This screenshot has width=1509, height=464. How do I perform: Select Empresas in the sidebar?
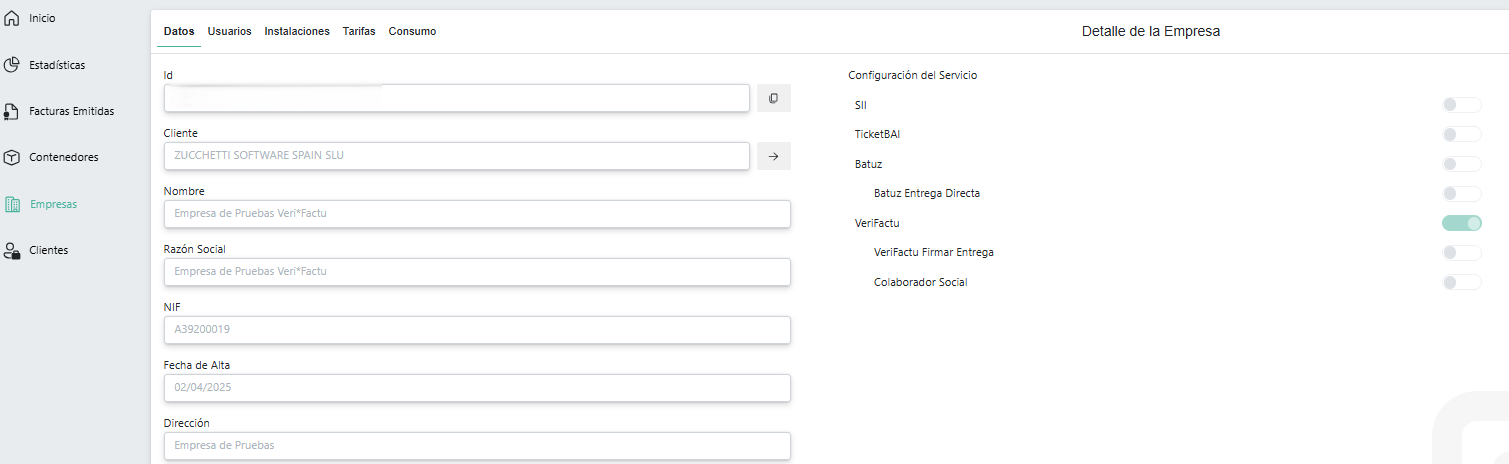point(54,204)
